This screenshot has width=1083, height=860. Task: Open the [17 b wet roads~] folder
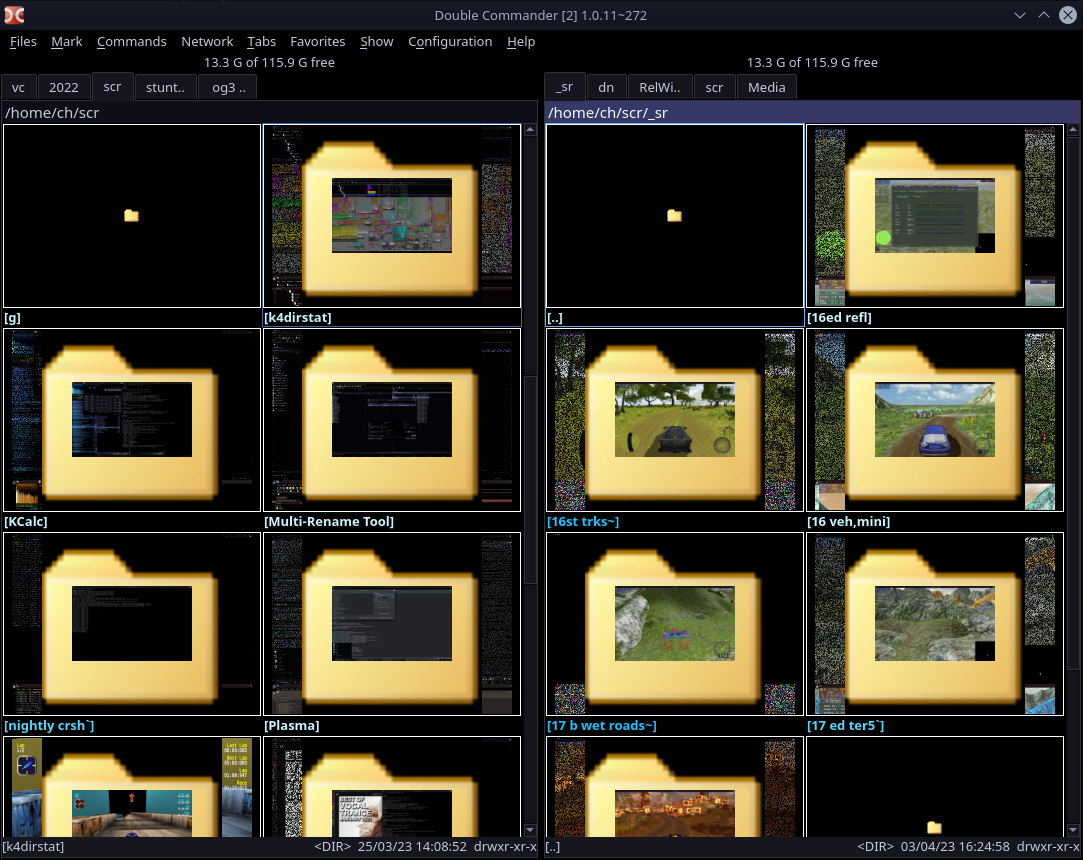674,624
